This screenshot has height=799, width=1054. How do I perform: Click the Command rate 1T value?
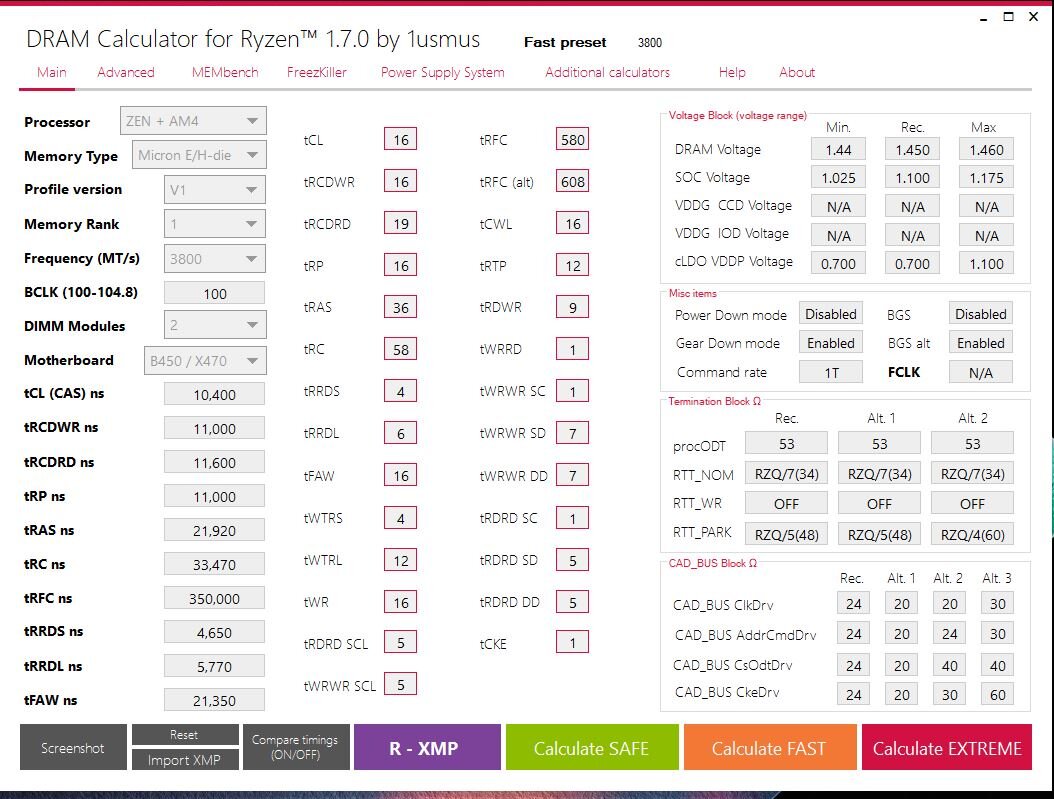[x=831, y=372]
